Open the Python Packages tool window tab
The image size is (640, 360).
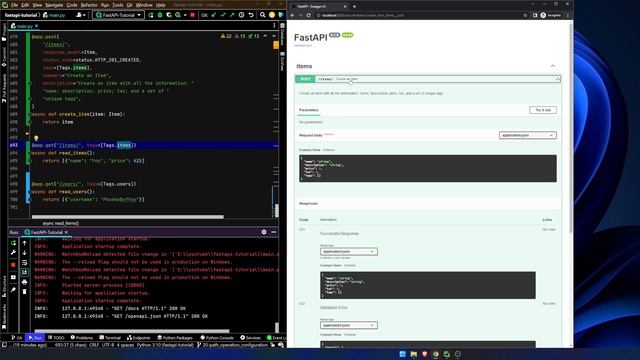click(175, 338)
